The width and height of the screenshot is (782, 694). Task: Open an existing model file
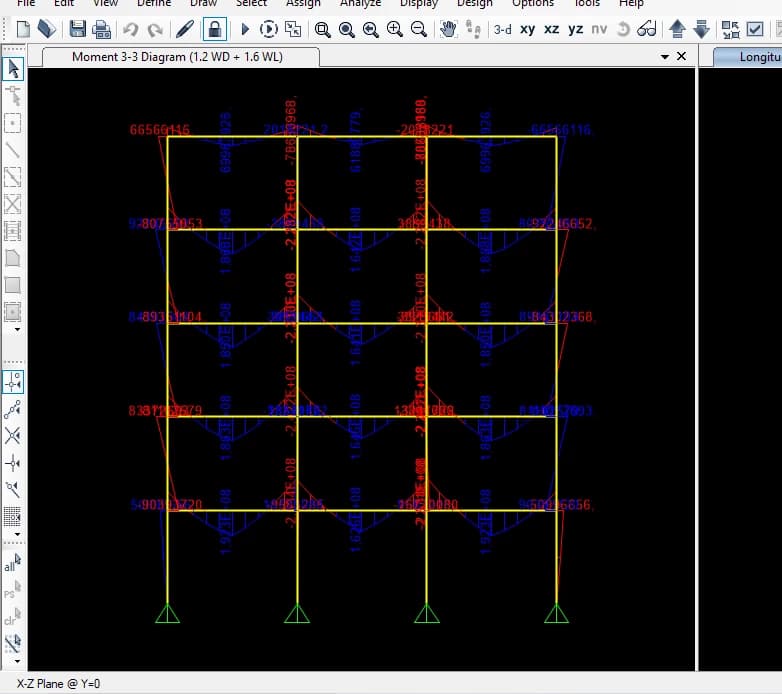point(46,29)
